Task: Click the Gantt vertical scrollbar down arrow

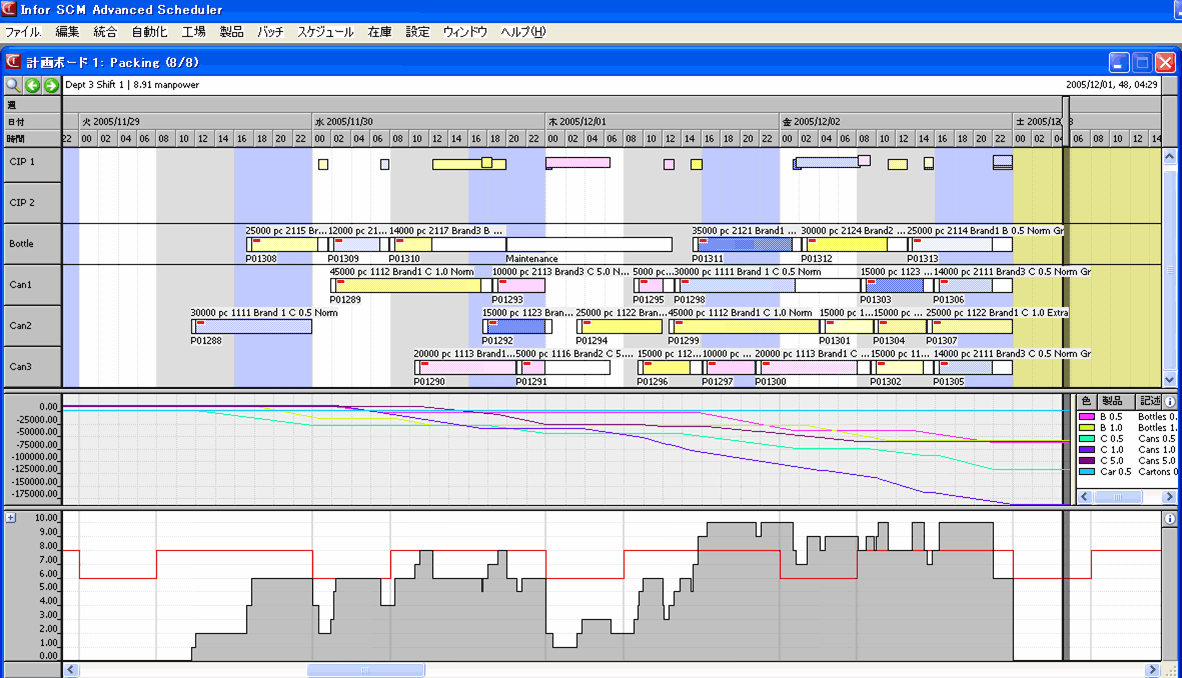Action: coord(1170,380)
